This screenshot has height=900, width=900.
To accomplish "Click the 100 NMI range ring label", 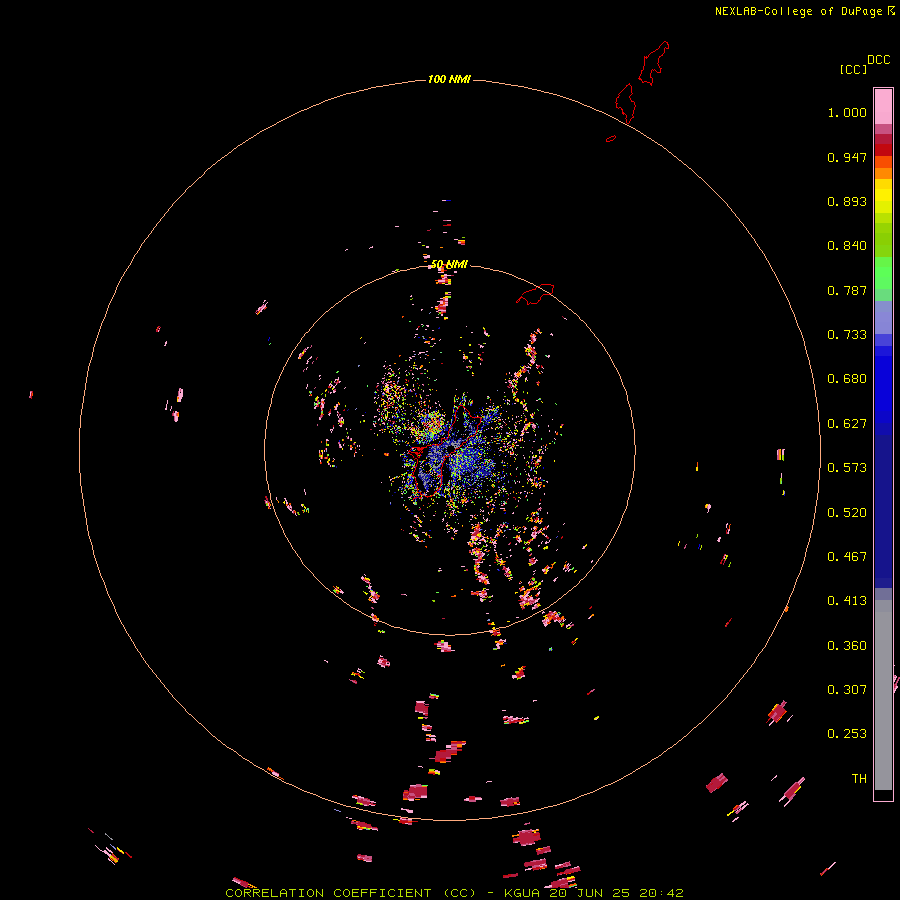I will click(x=449, y=79).
